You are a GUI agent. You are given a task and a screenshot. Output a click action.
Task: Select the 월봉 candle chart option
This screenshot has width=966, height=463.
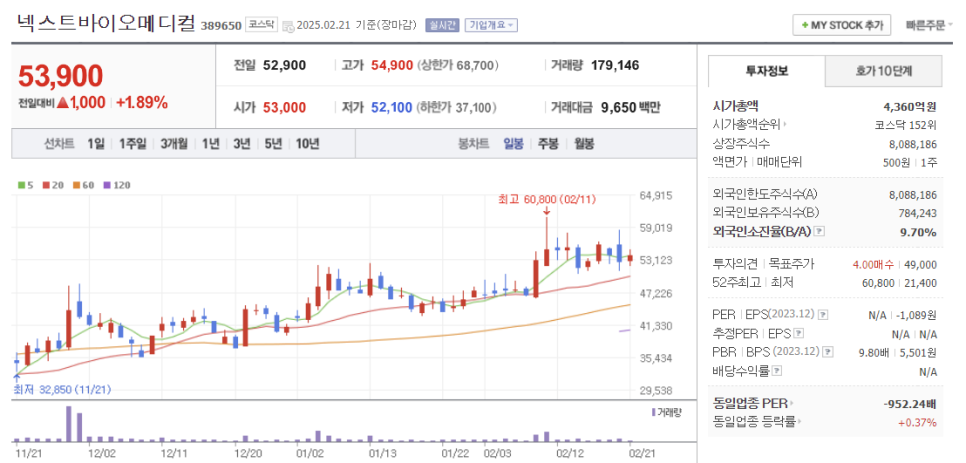pos(584,144)
